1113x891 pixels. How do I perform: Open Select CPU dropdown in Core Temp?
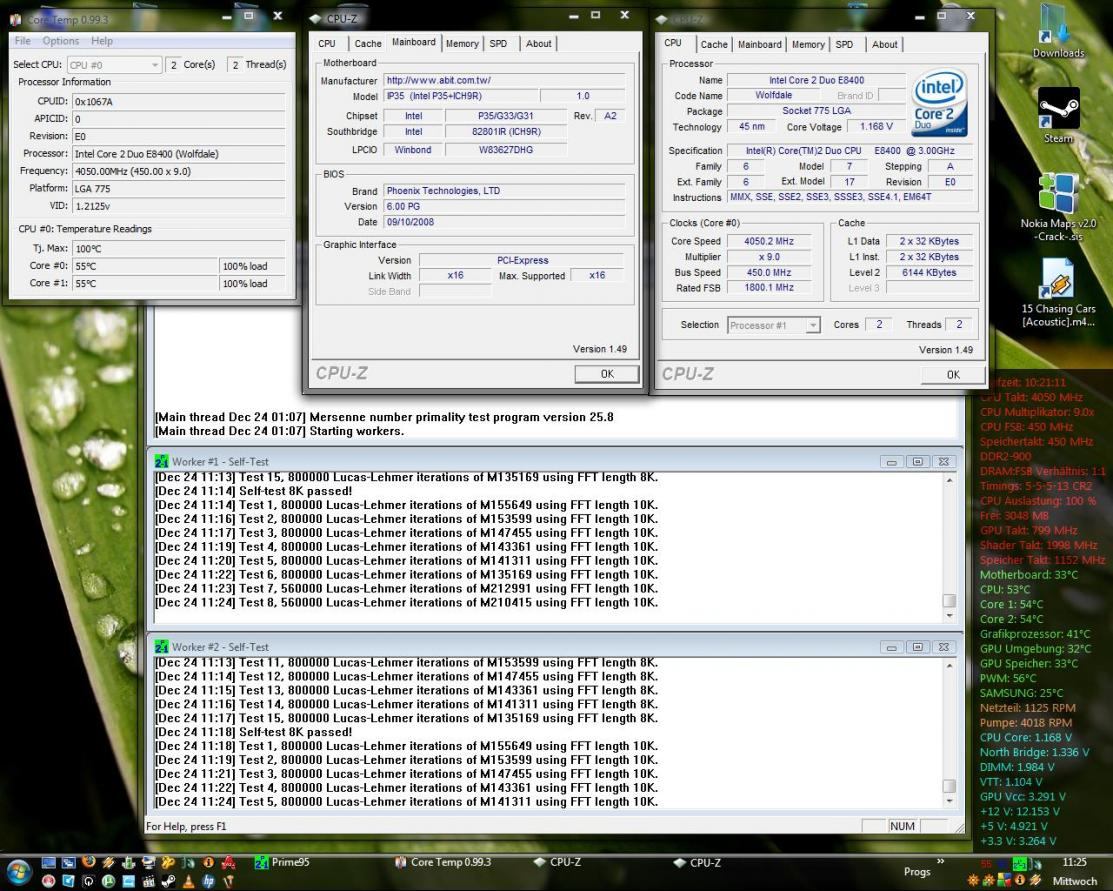114,65
